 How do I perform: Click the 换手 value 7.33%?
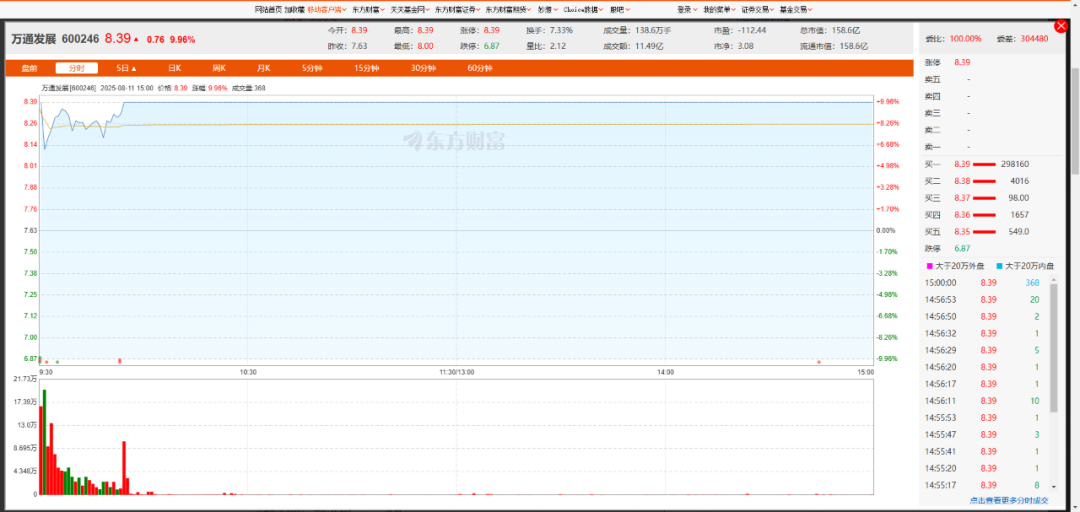point(561,30)
